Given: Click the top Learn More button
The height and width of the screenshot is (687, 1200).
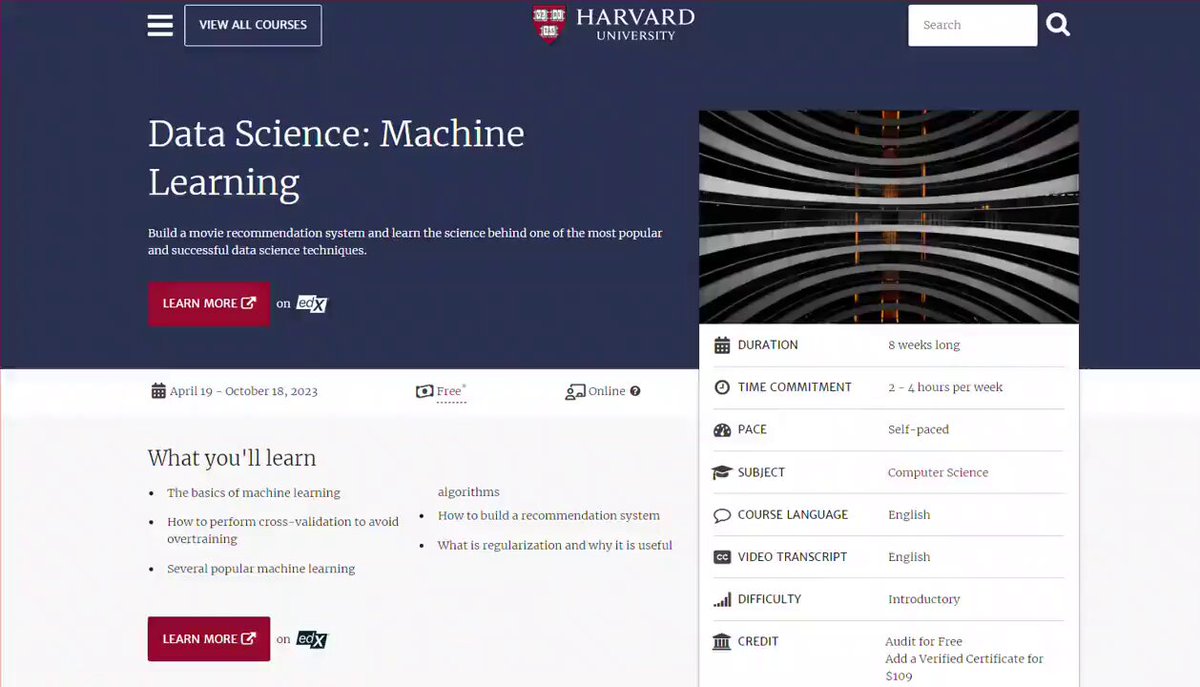Looking at the screenshot, I should [209, 304].
